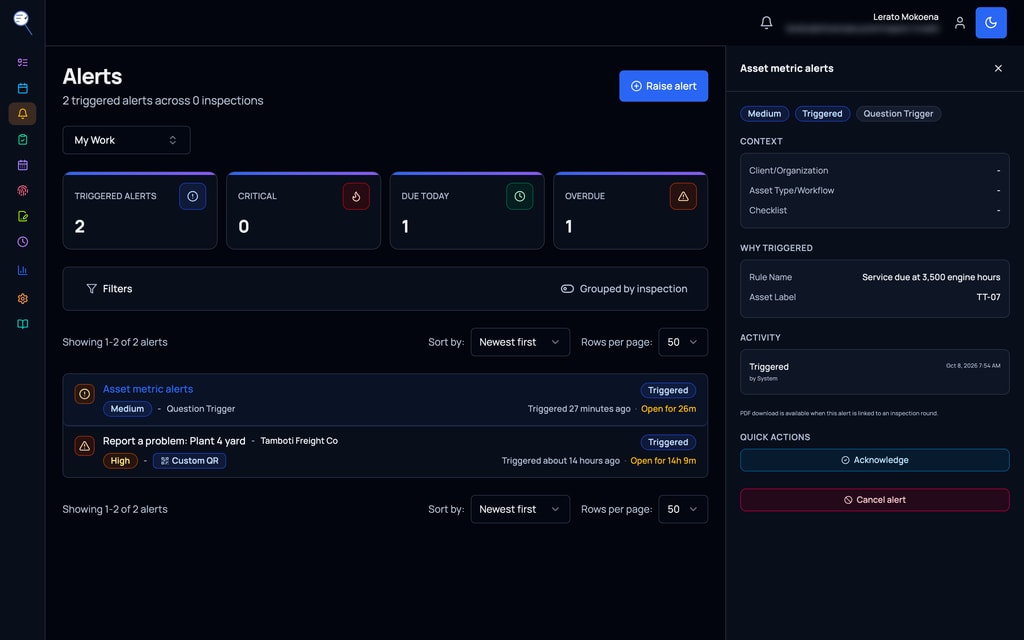The height and width of the screenshot is (640, 1024).
Task: Open the purple clock sidebar icon
Action: click(23, 242)
